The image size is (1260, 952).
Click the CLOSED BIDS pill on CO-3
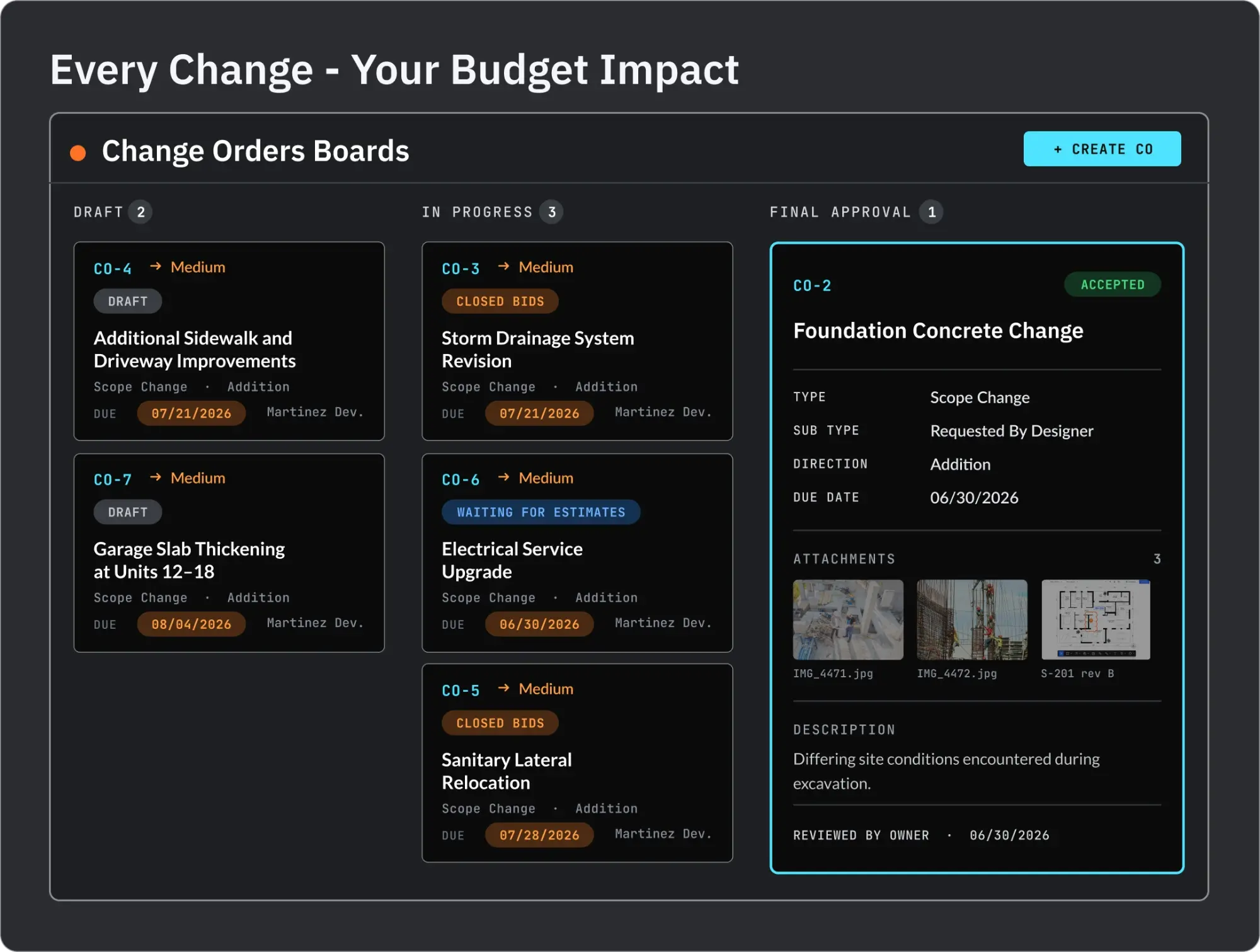[500, 301]
